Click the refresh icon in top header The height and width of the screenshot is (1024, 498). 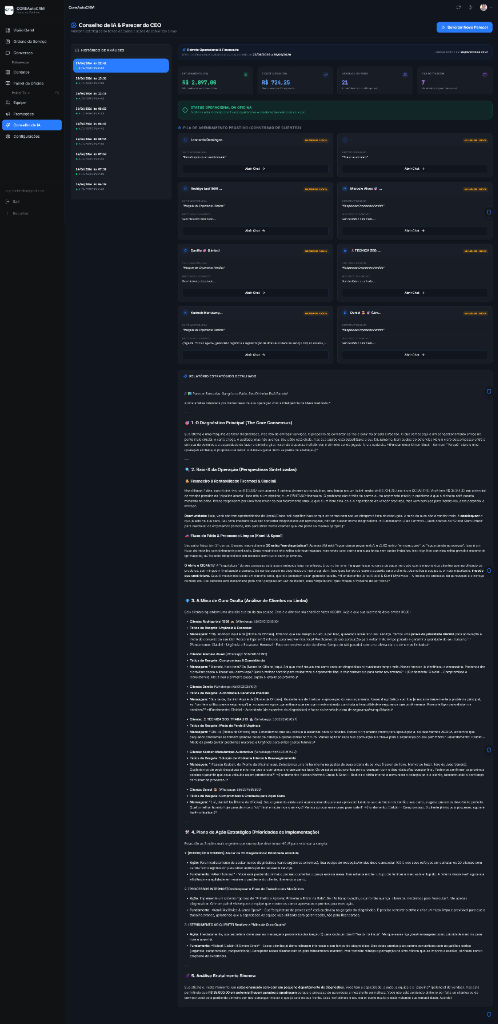tap(459, 7)
